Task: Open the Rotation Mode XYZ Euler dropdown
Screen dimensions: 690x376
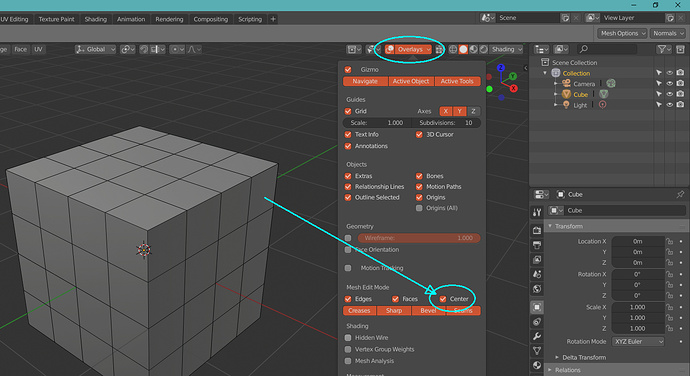Action: click(638, 342)
